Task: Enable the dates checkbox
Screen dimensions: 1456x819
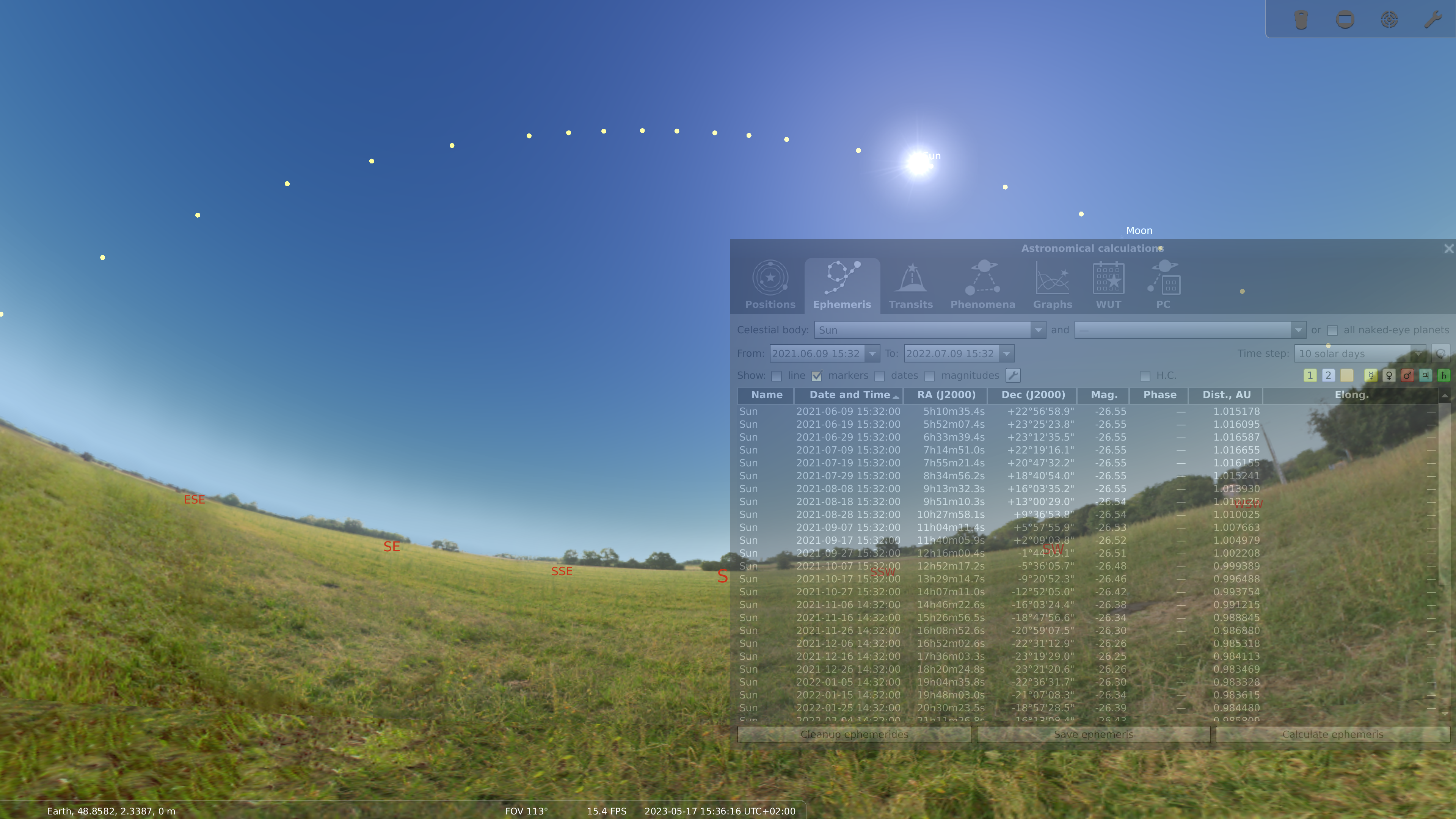Action: (x=880, y=376)
